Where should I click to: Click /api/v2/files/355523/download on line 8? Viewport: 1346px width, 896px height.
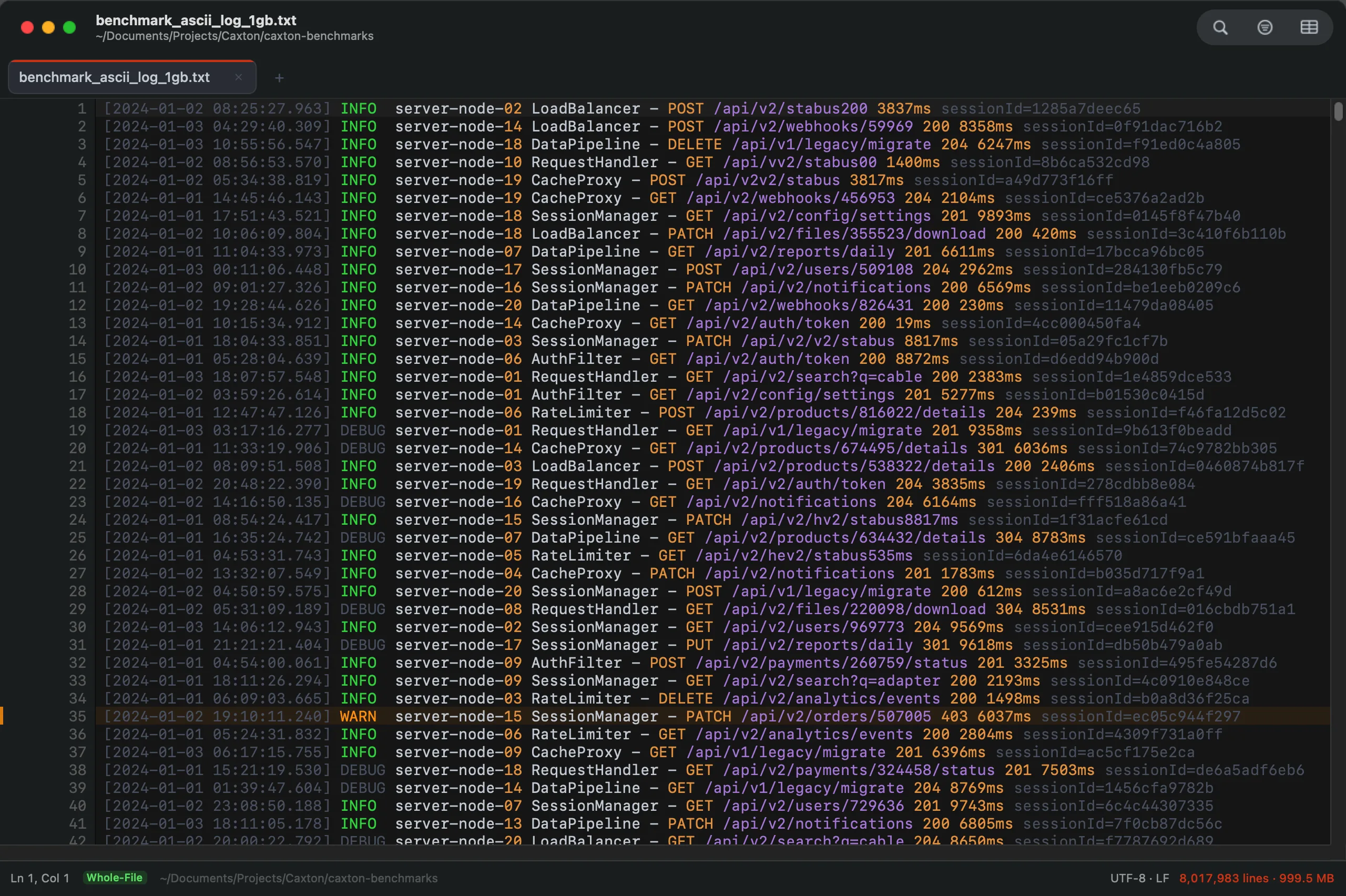coord(854,233)
